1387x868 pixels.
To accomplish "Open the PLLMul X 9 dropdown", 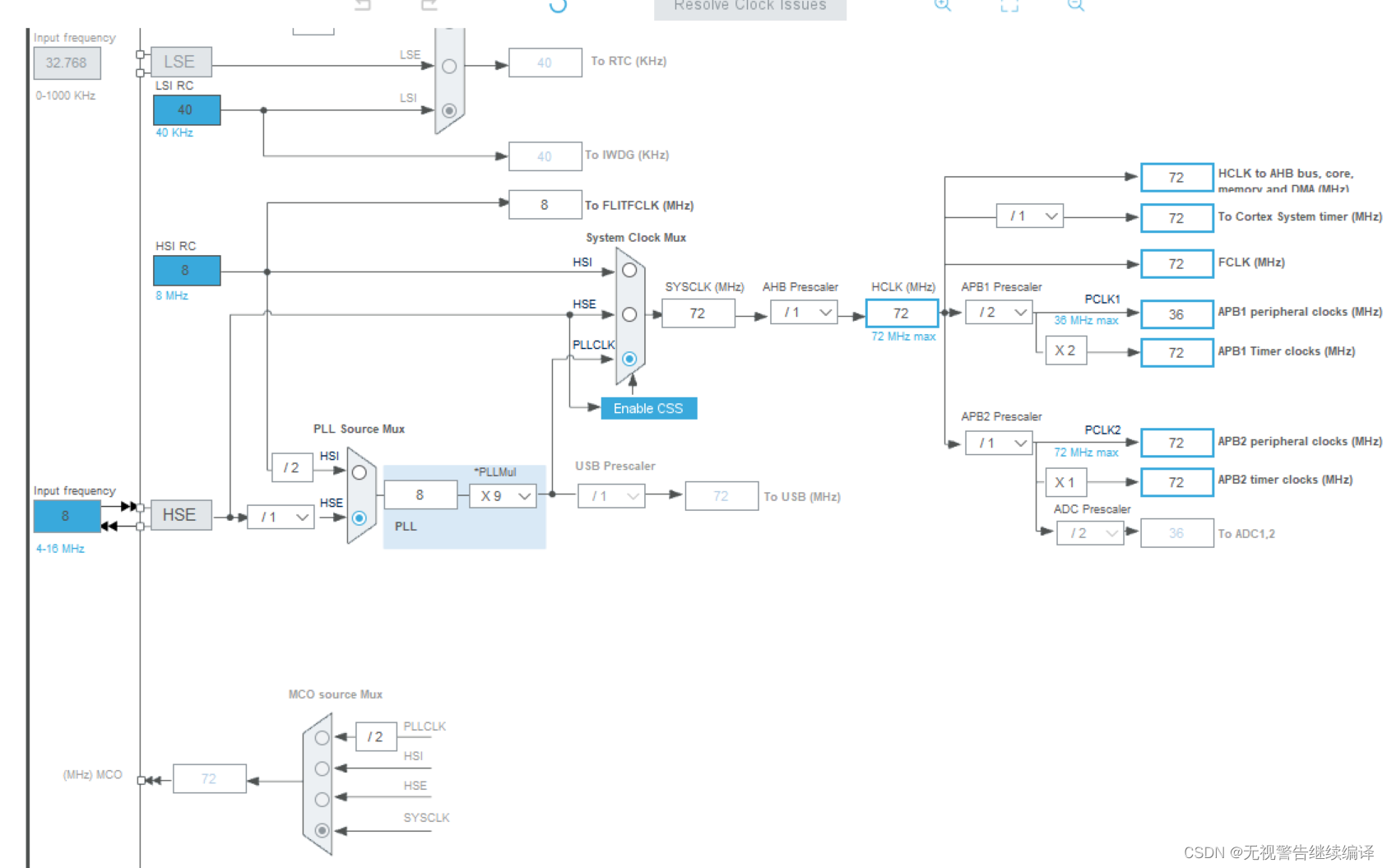I will (x=503, y=496).
